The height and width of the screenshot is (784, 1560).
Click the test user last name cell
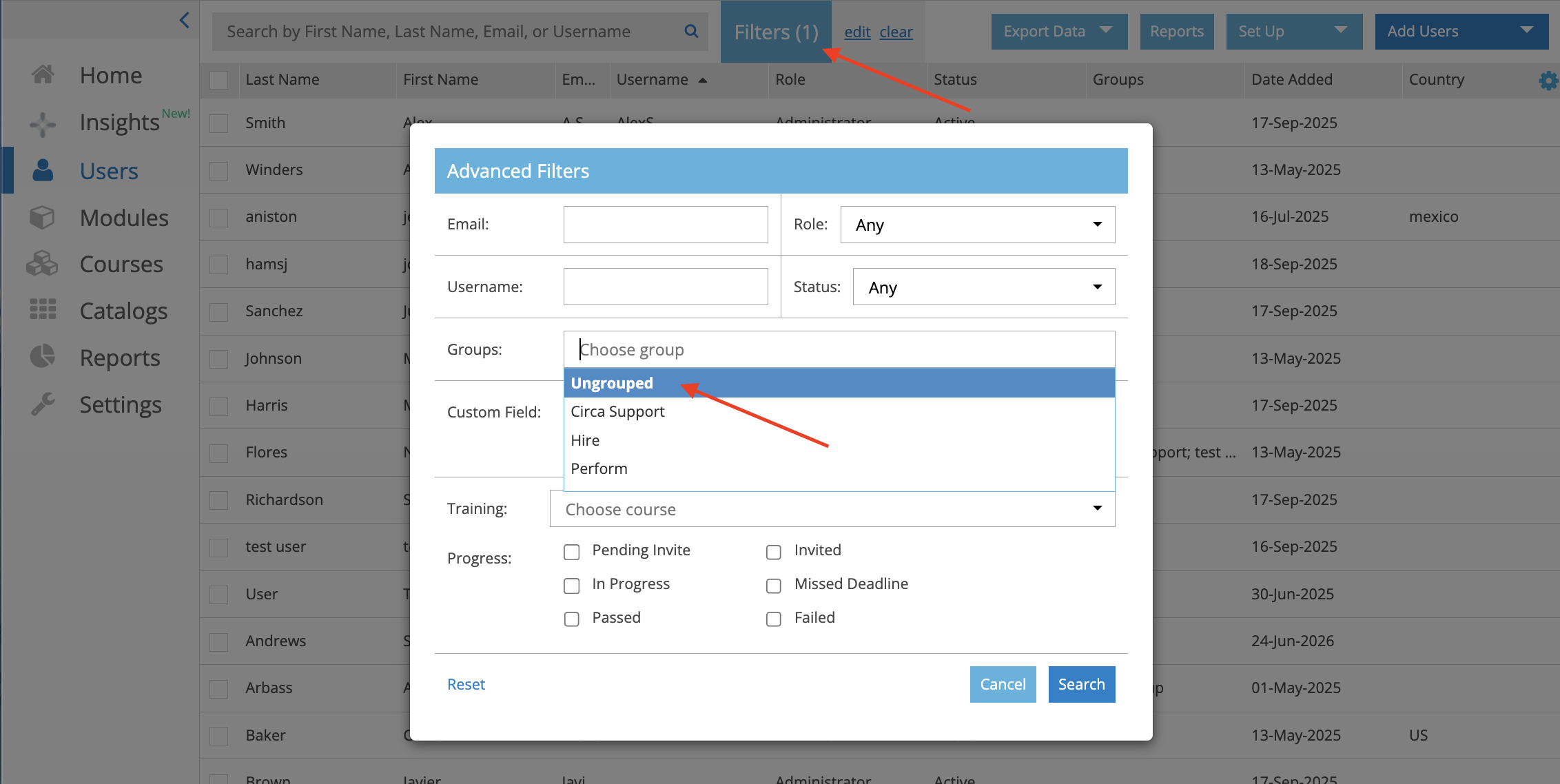pos(276,546)
